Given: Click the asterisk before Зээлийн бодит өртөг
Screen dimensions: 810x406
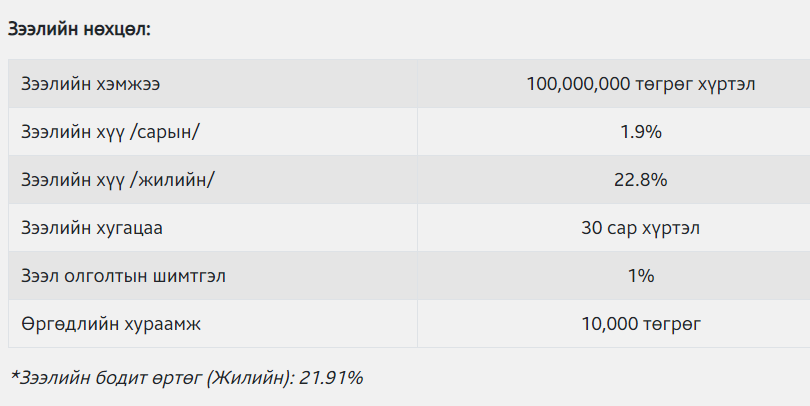Looking at the screenshot, I should click(x=14, y=376).
